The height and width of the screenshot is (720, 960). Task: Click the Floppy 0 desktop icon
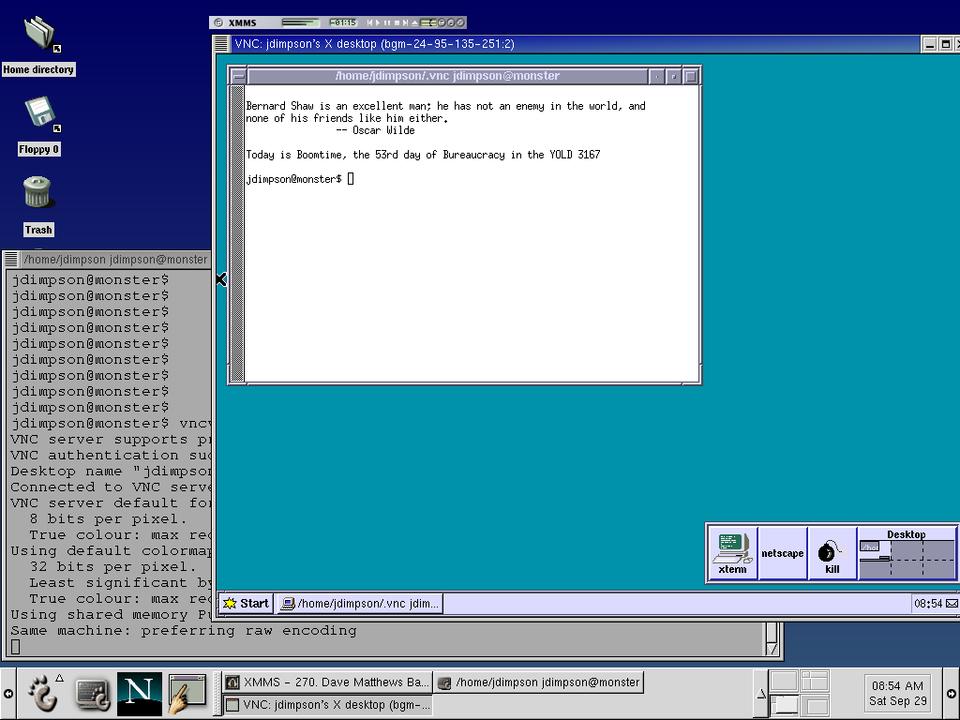tap(39, 113)
